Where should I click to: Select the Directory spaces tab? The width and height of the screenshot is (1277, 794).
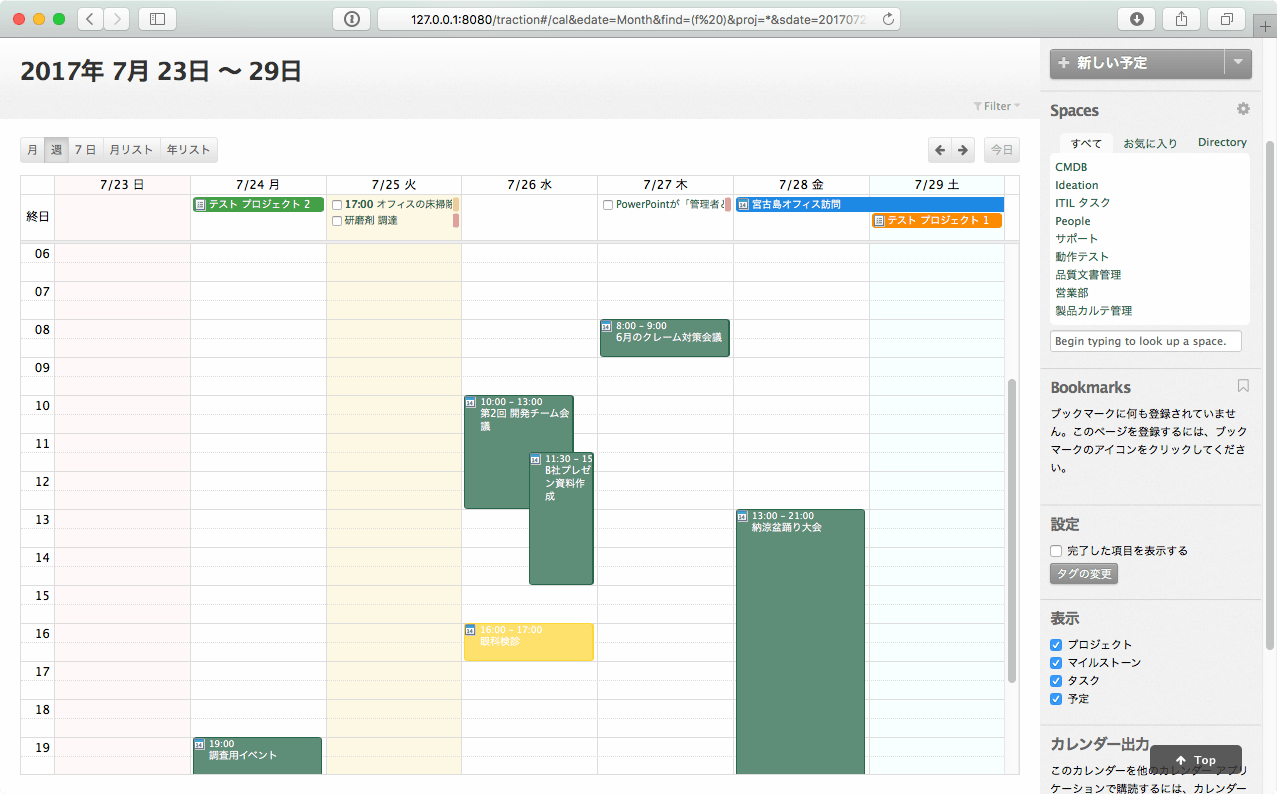[1222, 143]
